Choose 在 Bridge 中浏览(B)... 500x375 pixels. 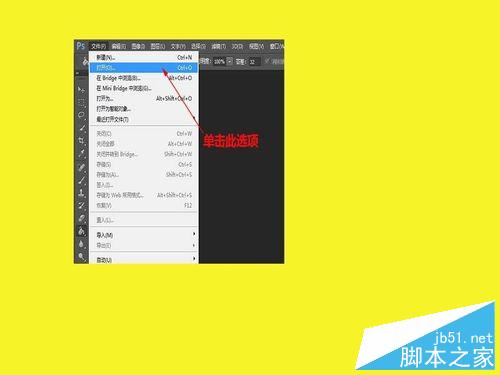pyautogui.click(x=144, y=78)
